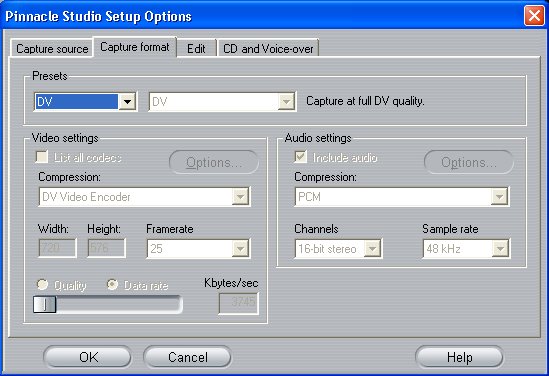The width and height of the screenshot is (549, 376).
Task: Click the audio settings Options button
Action: coord(468,162)
